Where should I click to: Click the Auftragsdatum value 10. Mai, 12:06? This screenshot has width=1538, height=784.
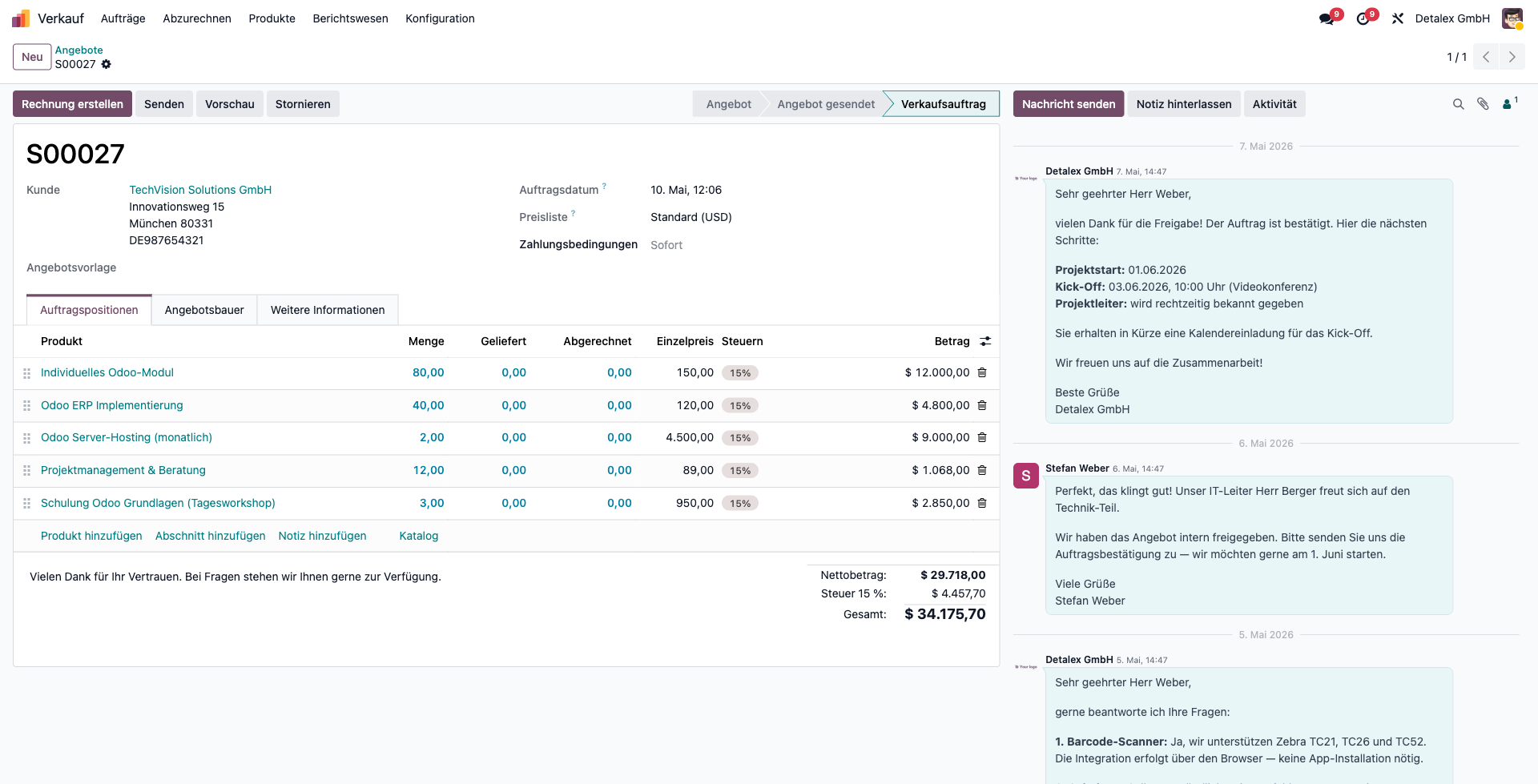[686, 190]
